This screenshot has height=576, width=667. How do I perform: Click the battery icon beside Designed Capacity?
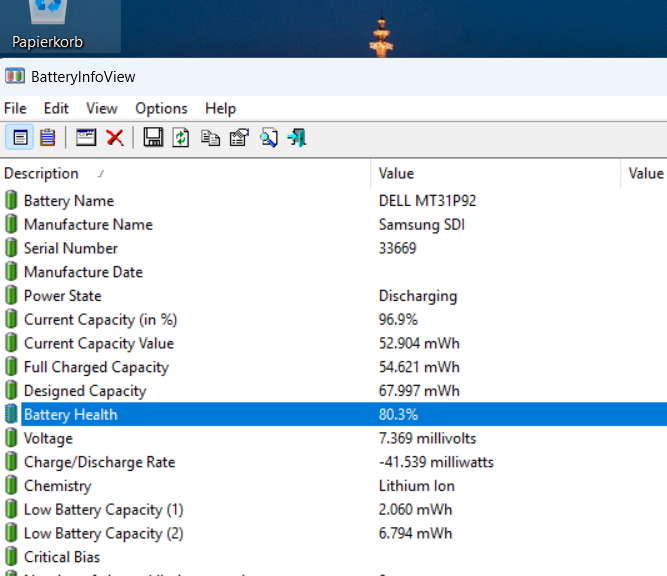11,391
